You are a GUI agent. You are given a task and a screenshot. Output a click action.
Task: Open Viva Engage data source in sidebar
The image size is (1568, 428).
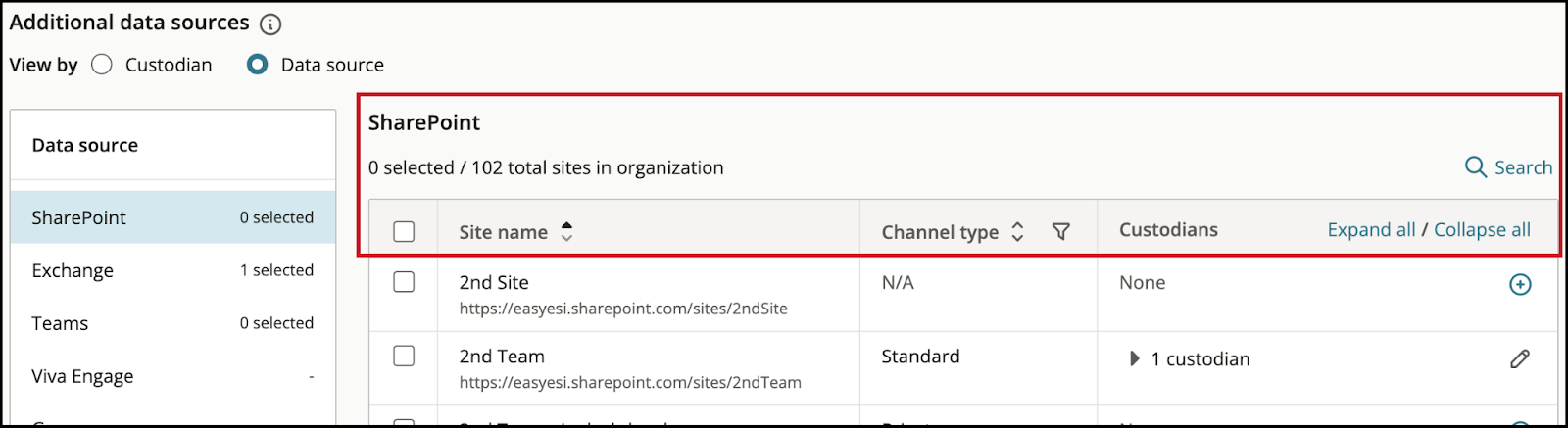(173, 376)
